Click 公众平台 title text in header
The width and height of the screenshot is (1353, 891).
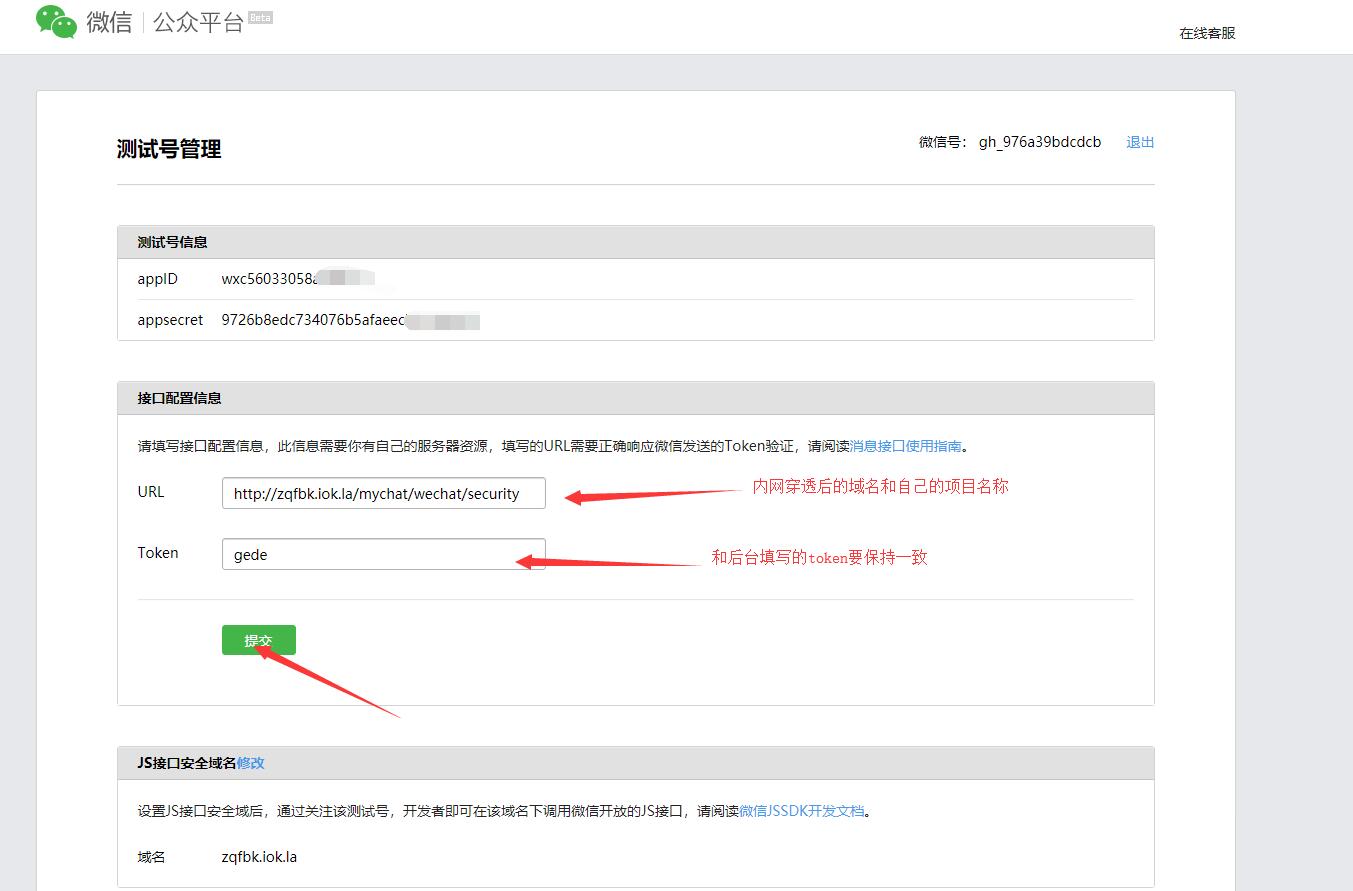point(198,22)
